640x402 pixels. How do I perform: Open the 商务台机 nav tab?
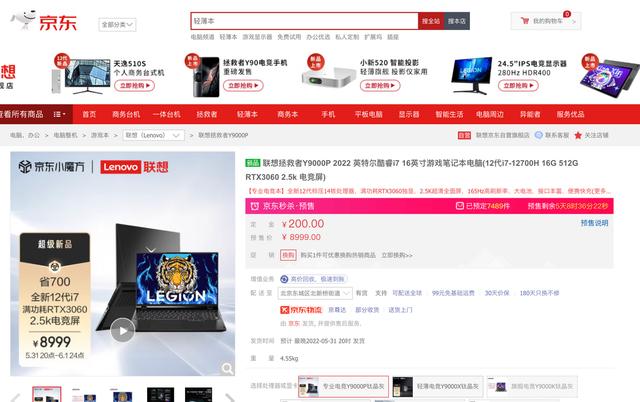coord(126,114)
